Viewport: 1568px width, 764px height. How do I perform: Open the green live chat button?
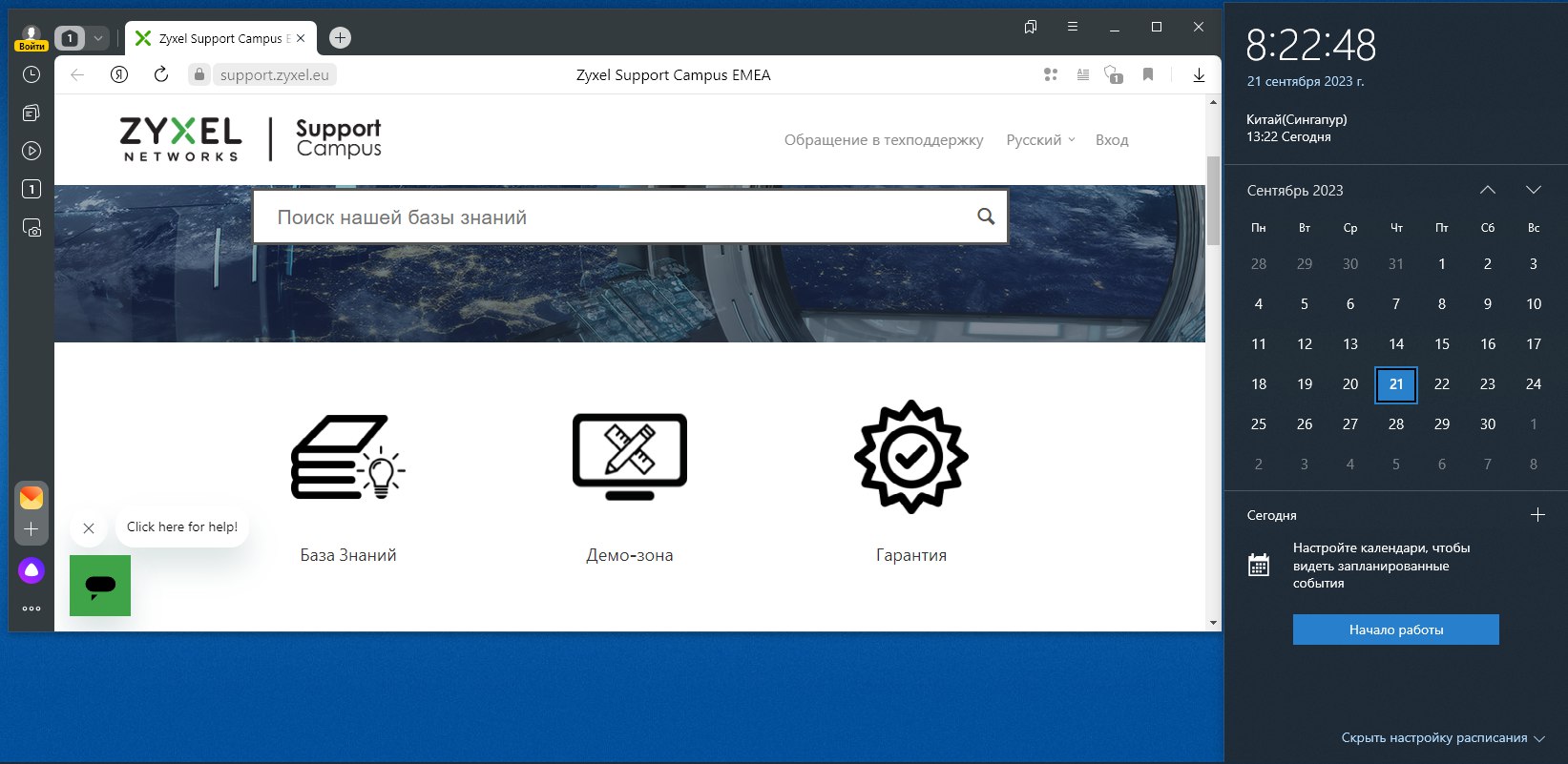pos(100,586)
